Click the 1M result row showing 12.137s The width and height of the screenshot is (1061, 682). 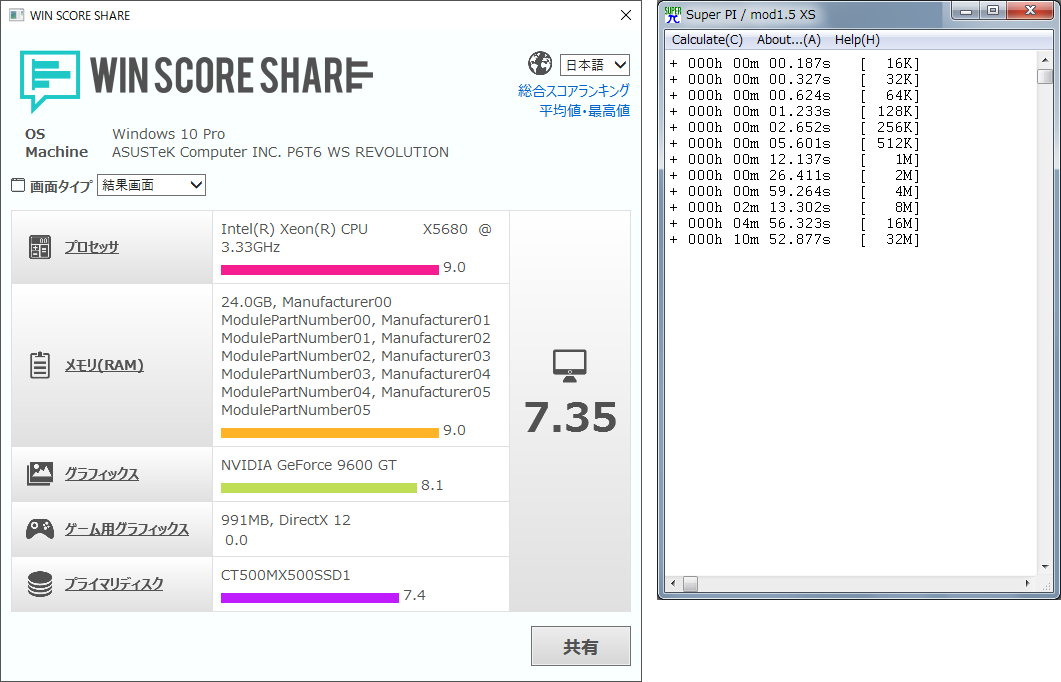794,160
